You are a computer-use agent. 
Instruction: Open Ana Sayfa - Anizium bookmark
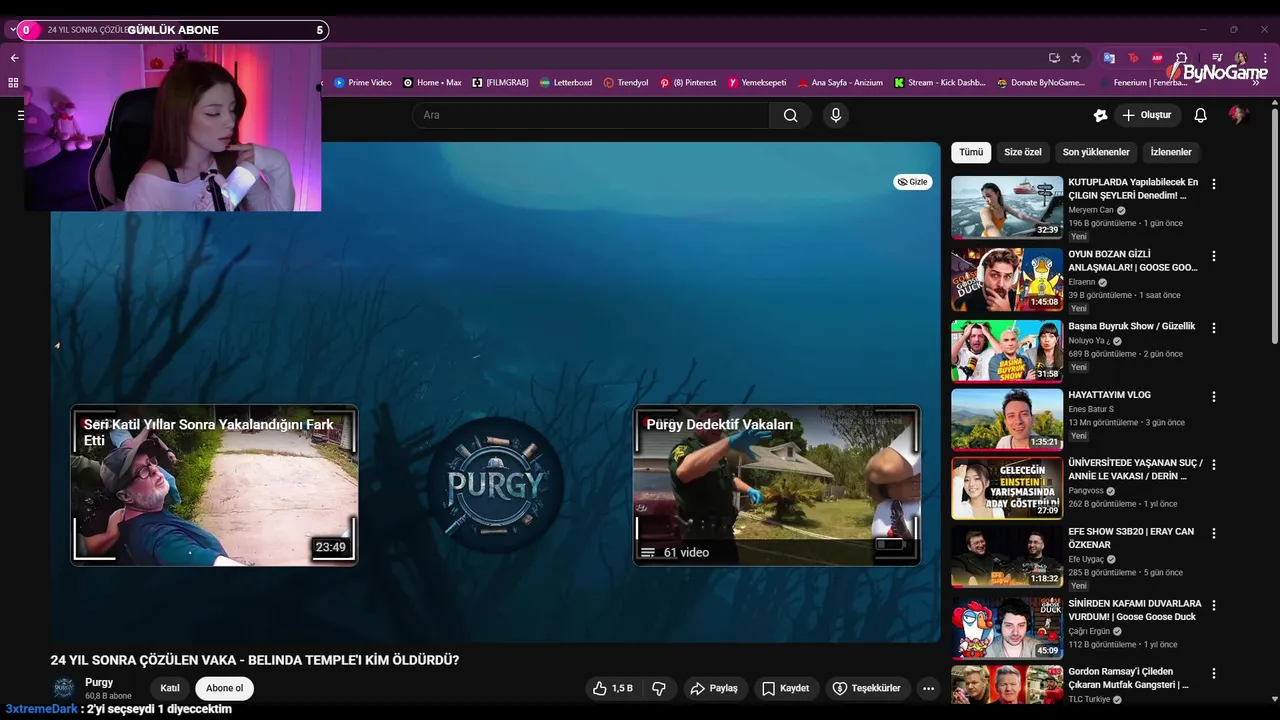[840, 83]
